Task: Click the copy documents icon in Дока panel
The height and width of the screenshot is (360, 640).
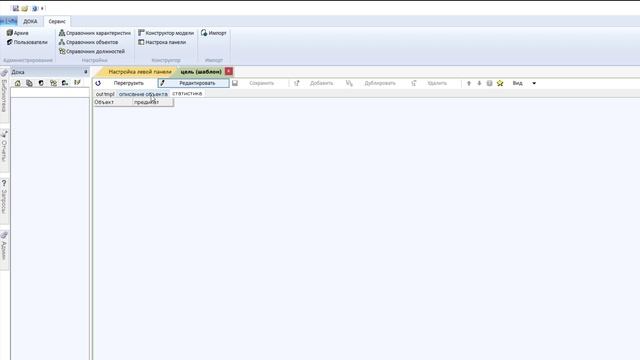Action: pos(29,83)
